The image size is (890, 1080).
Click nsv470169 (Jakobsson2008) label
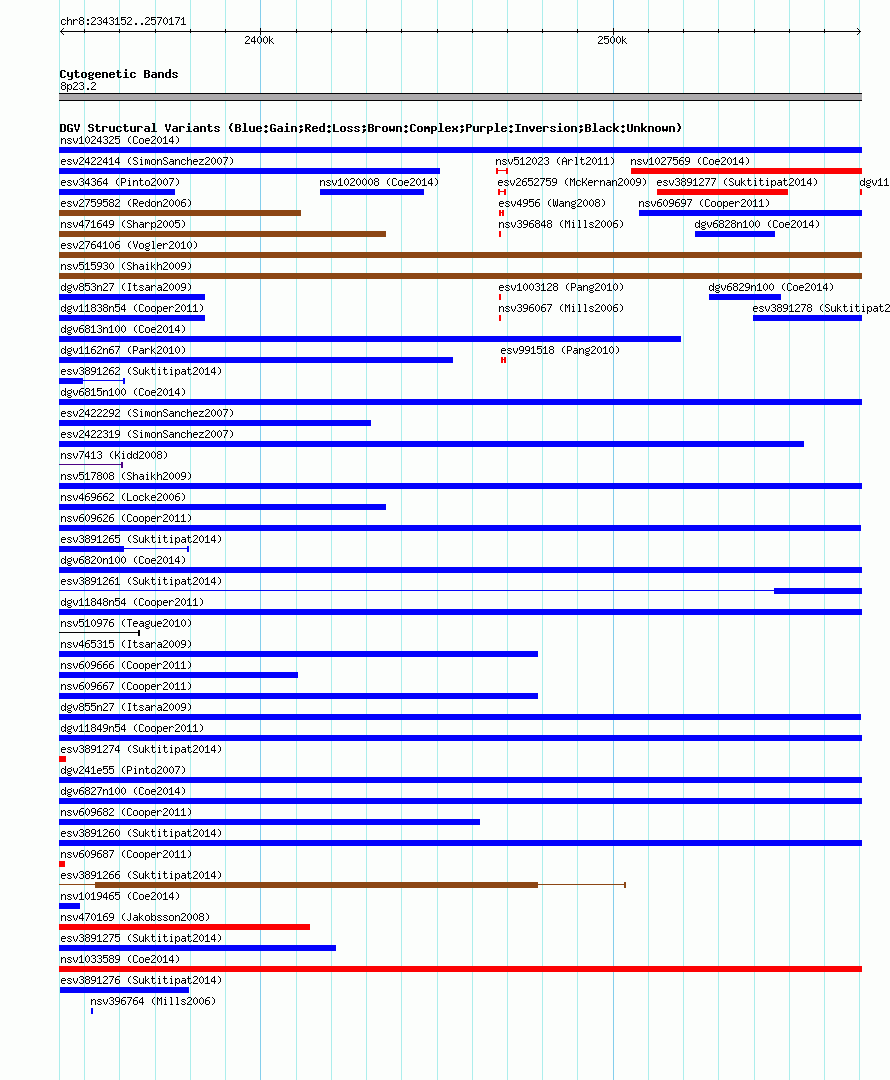pos(135,917)
